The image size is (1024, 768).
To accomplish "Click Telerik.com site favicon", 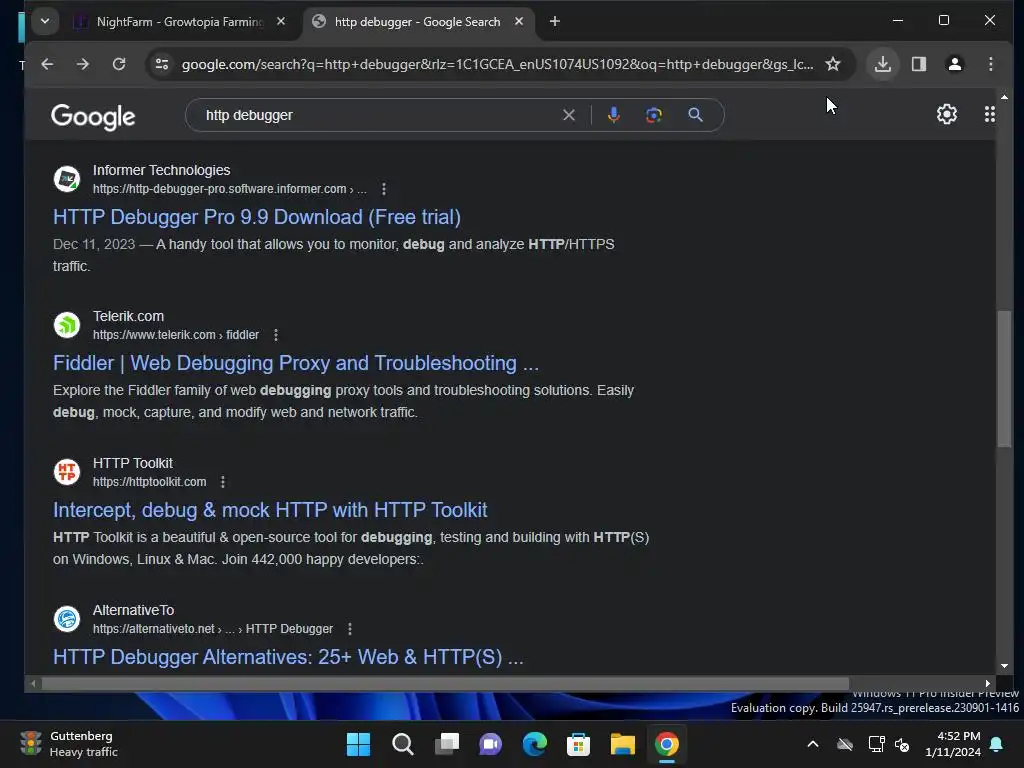I will pos(67,325).
